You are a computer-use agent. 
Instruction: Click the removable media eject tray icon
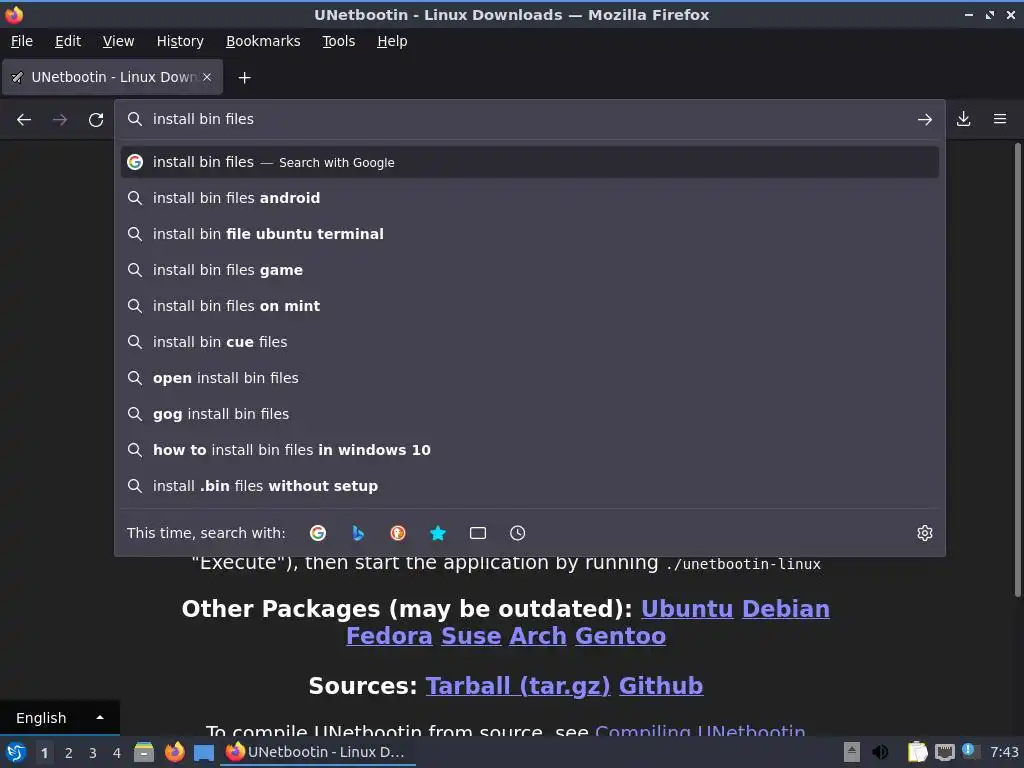click(x=852, y=752)
